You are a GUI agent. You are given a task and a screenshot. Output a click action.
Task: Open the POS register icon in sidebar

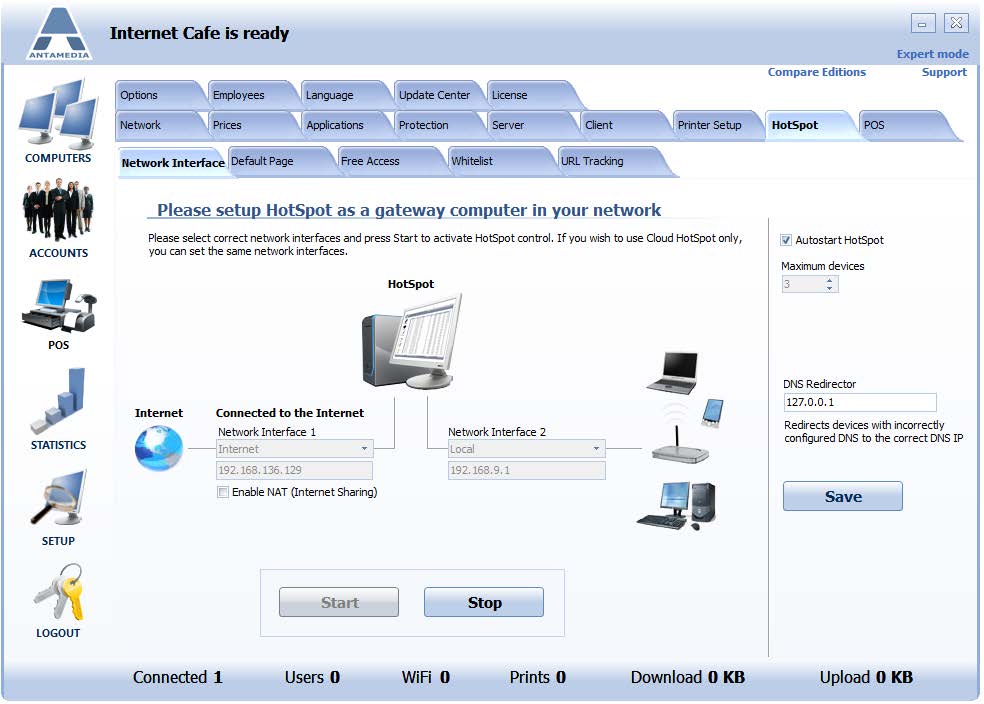(58, 306)
